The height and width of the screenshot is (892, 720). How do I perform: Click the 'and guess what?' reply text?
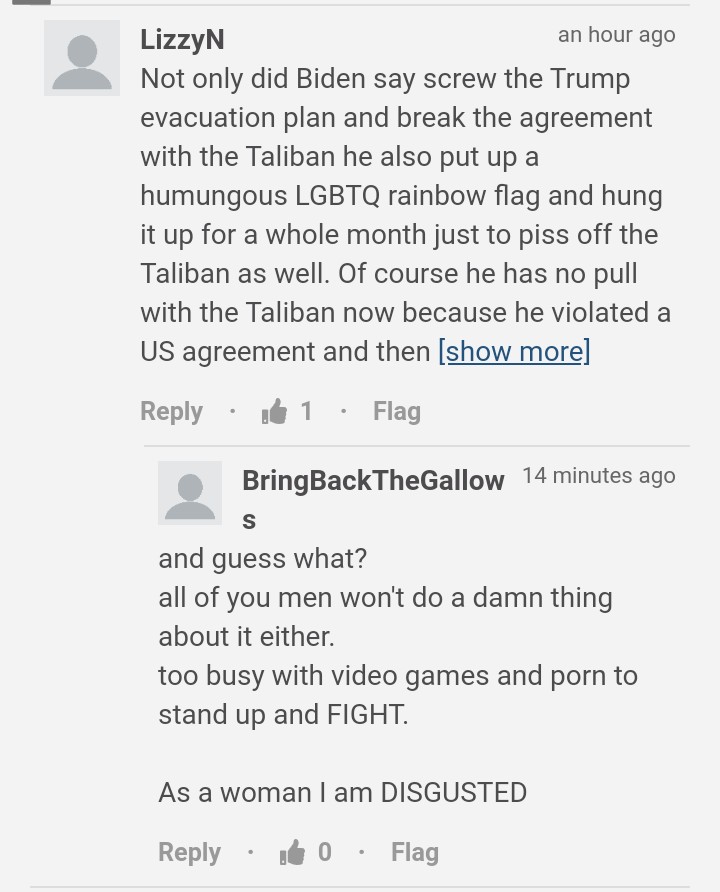pos(263,559)
